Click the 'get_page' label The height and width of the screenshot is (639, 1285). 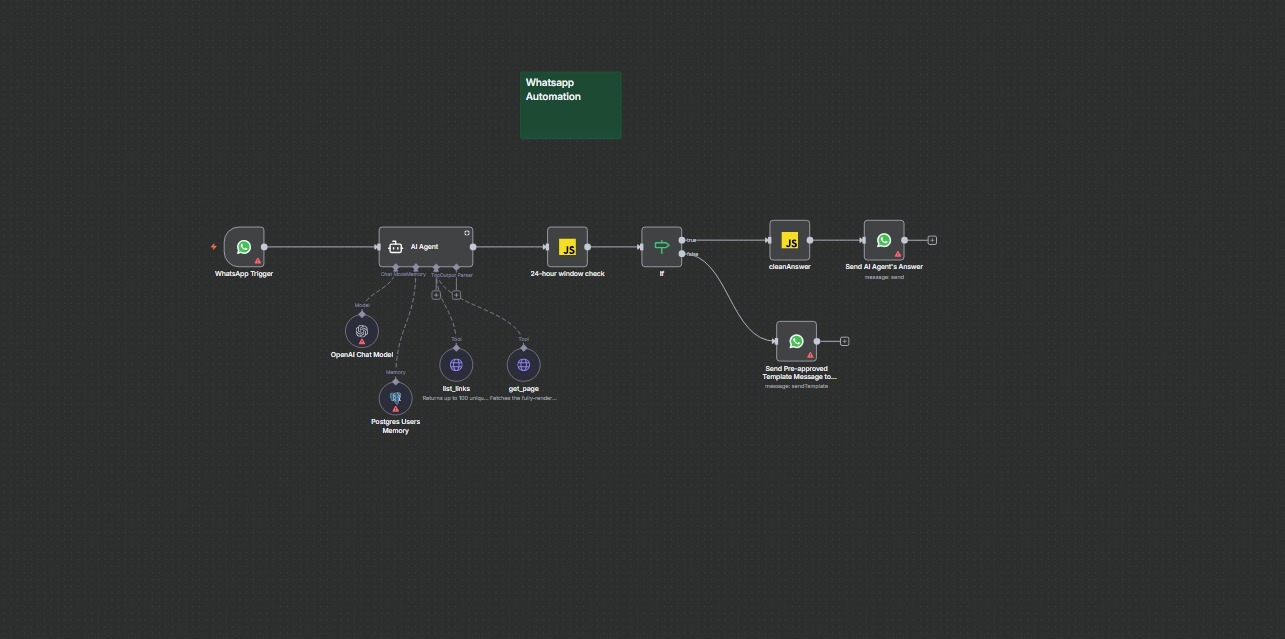pyautogui.click(x=523, y=388)
